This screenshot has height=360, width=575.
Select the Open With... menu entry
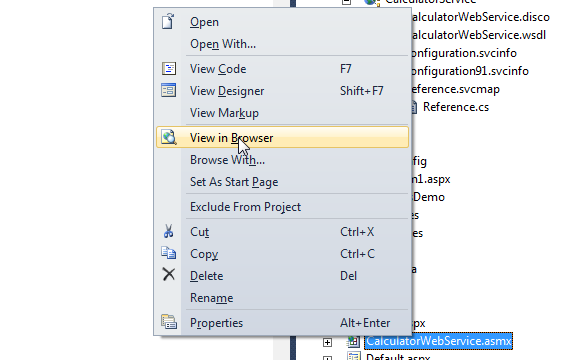click(223, 44)
